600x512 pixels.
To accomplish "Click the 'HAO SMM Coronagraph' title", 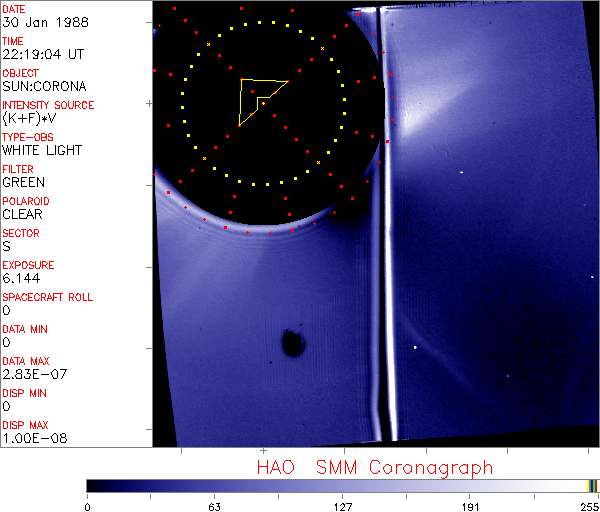I will click(x=374, y=467).
